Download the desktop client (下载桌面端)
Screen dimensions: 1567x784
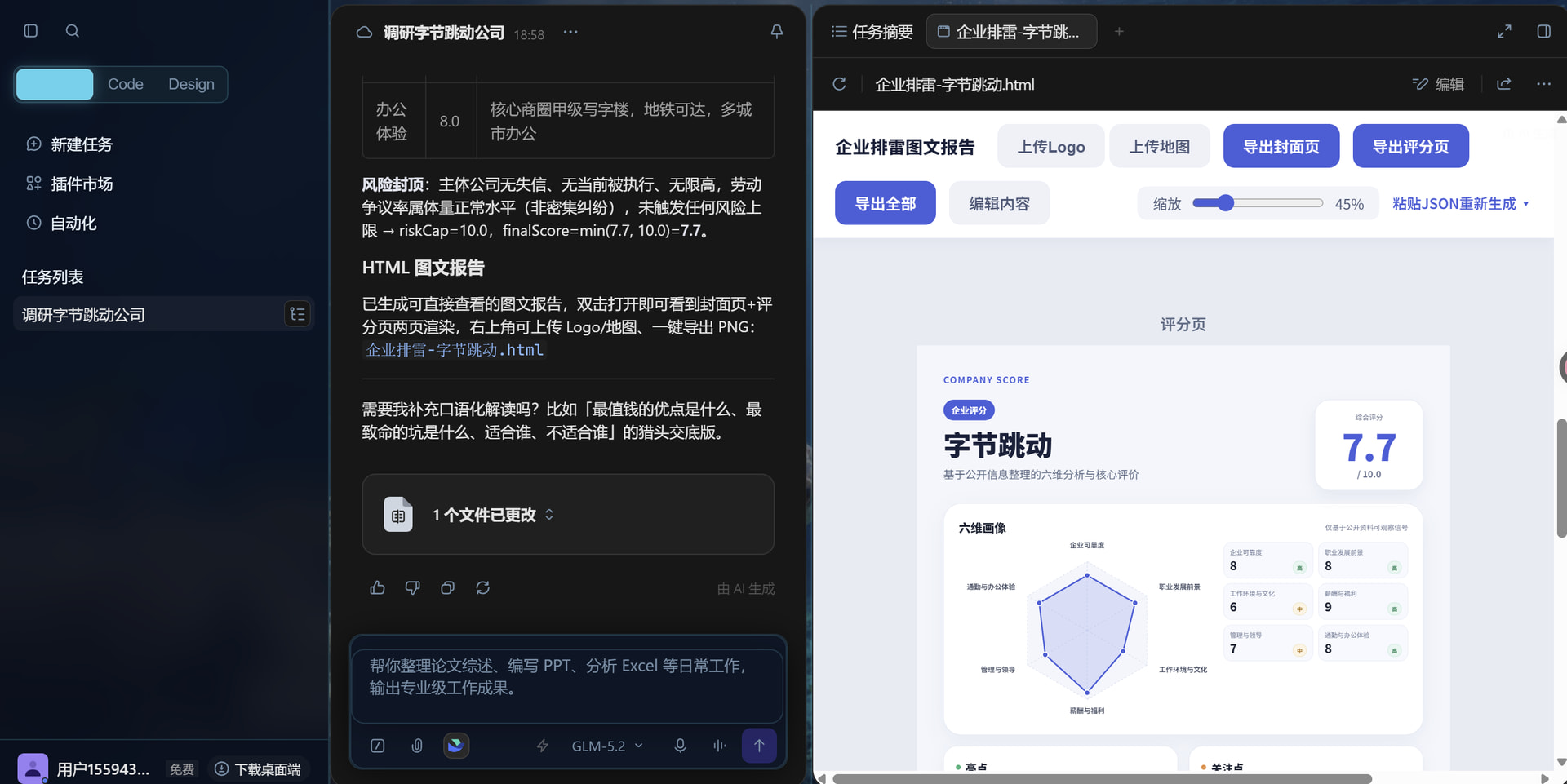point(258,769)
